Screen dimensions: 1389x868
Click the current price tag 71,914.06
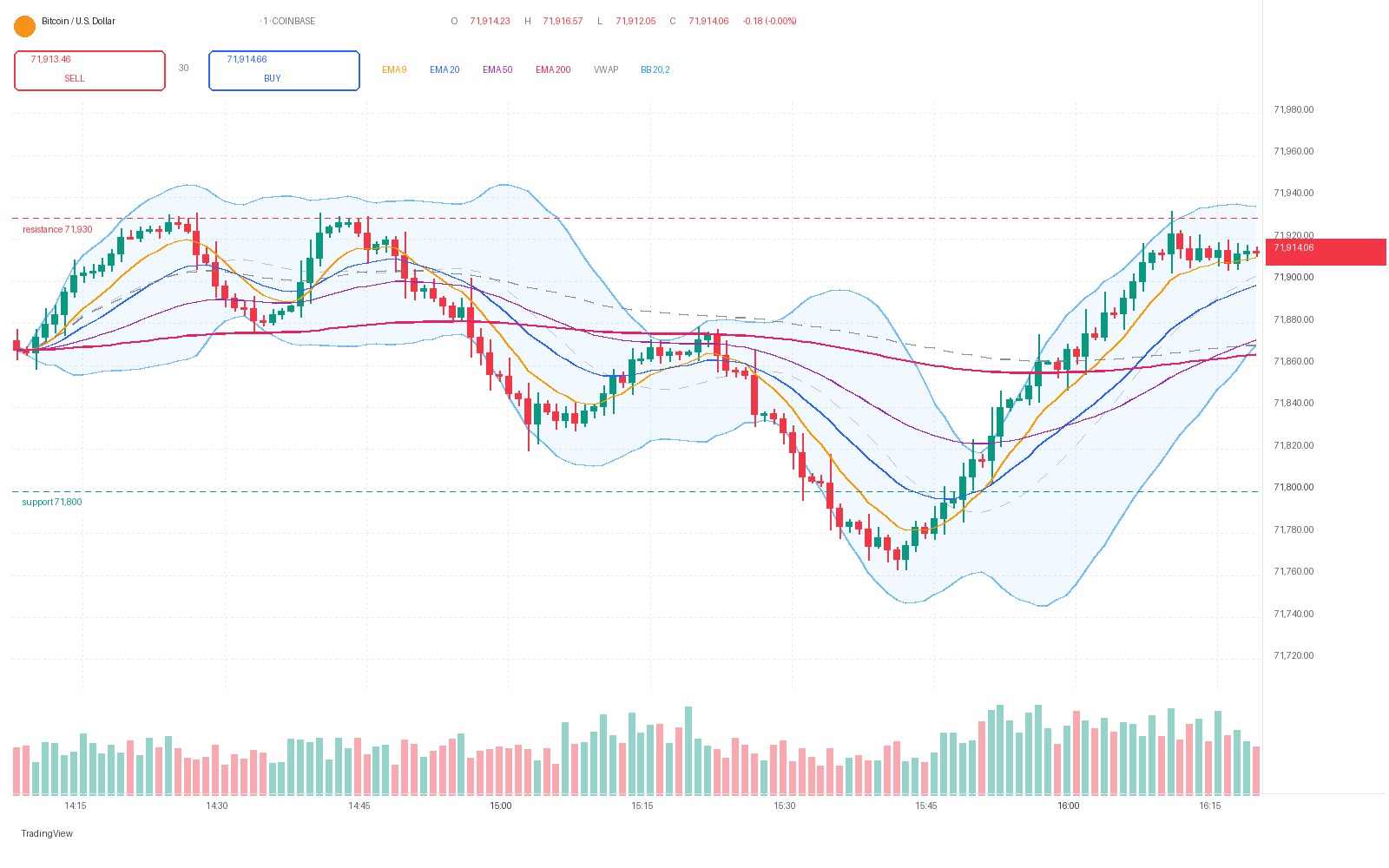[x=1326, y=252]
